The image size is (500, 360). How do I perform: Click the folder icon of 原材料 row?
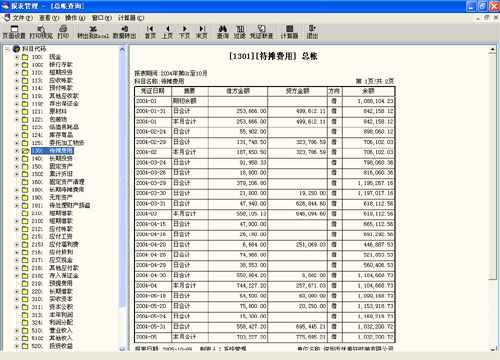click(25, 112)
